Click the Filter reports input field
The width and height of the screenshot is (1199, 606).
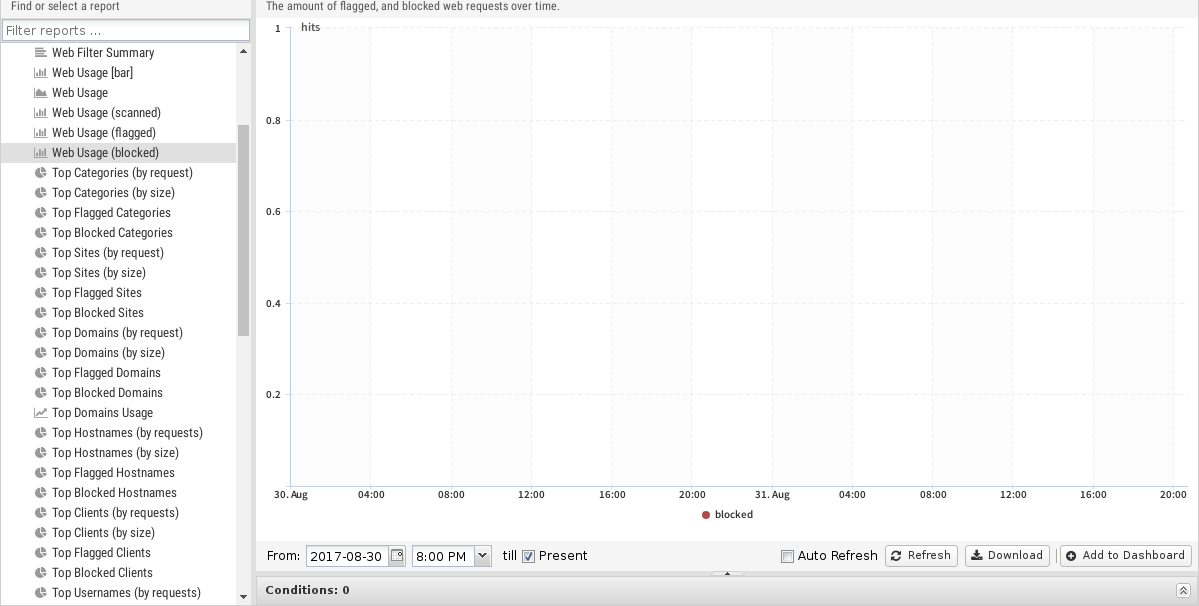(x=126, y=31)
